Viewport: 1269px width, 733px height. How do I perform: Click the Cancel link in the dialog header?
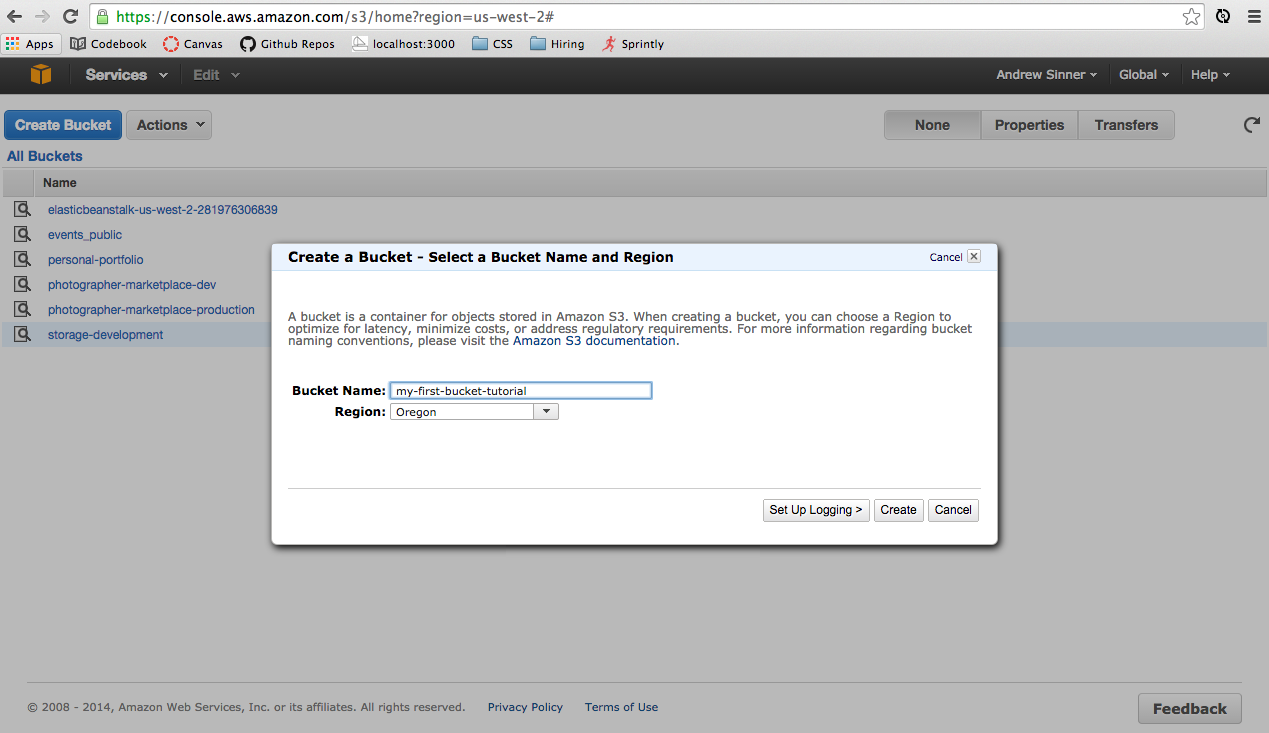(946, 257)
